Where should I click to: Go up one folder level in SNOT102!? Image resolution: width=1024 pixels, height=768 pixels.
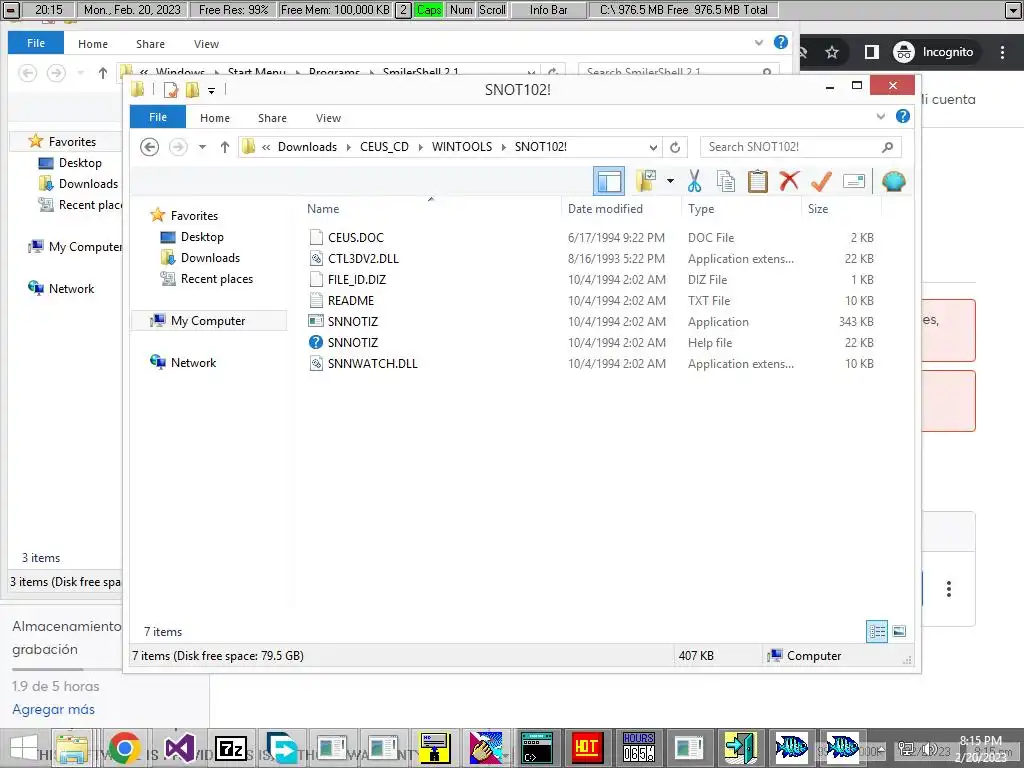point(225,147)
